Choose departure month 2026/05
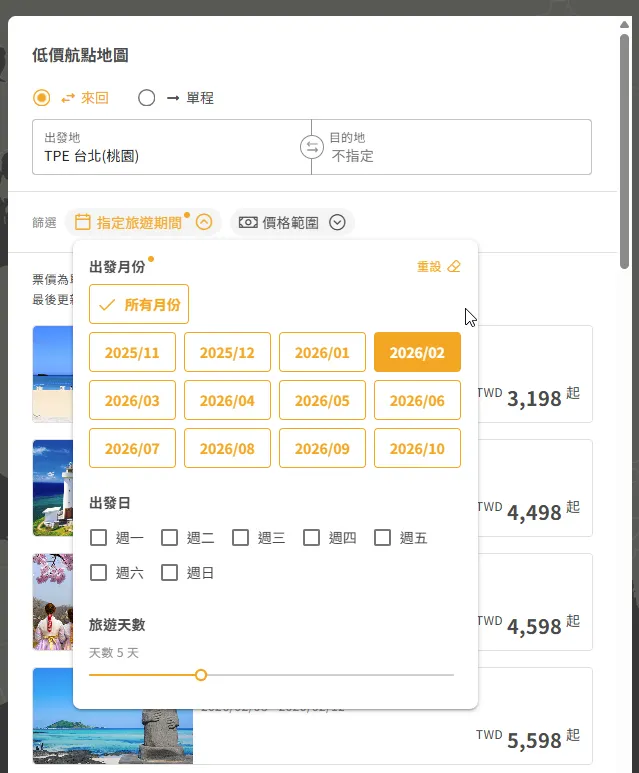This screenshot has width=639, height=773. 322,400
